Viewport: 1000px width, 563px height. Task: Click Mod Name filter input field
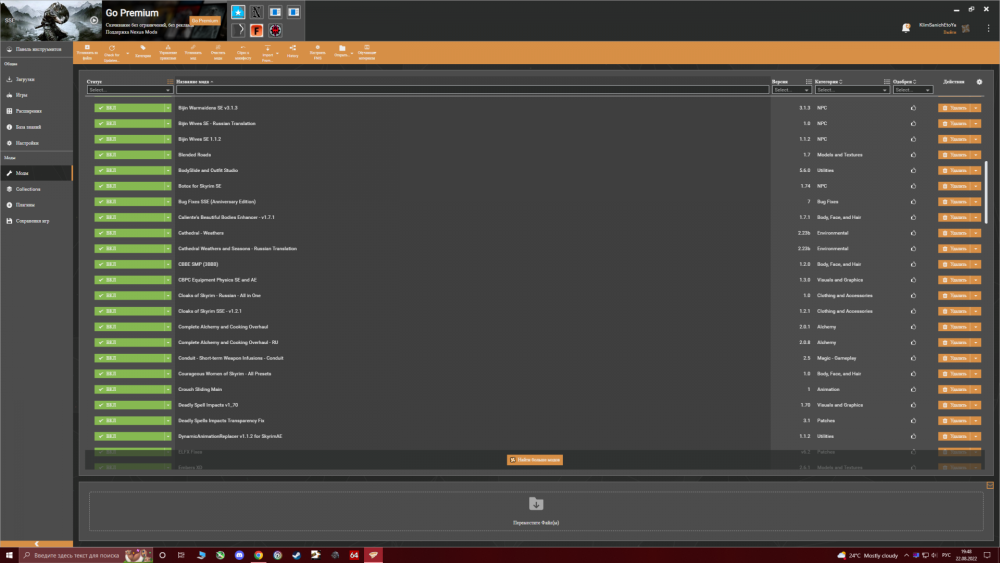472,90
